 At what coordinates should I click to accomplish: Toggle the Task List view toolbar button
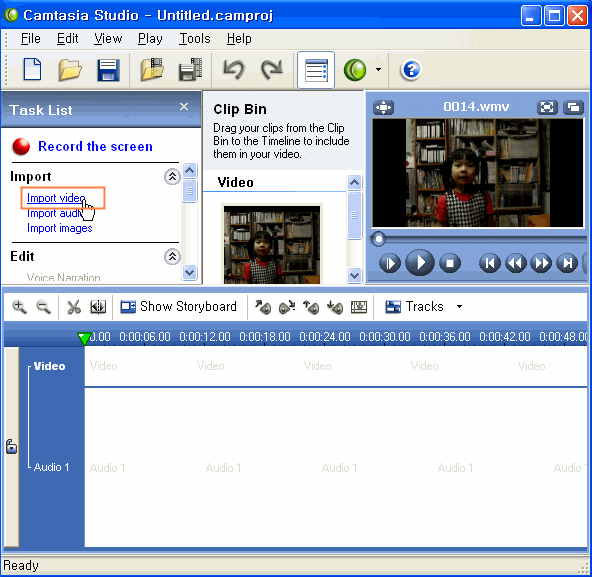(x=316, y=70)
